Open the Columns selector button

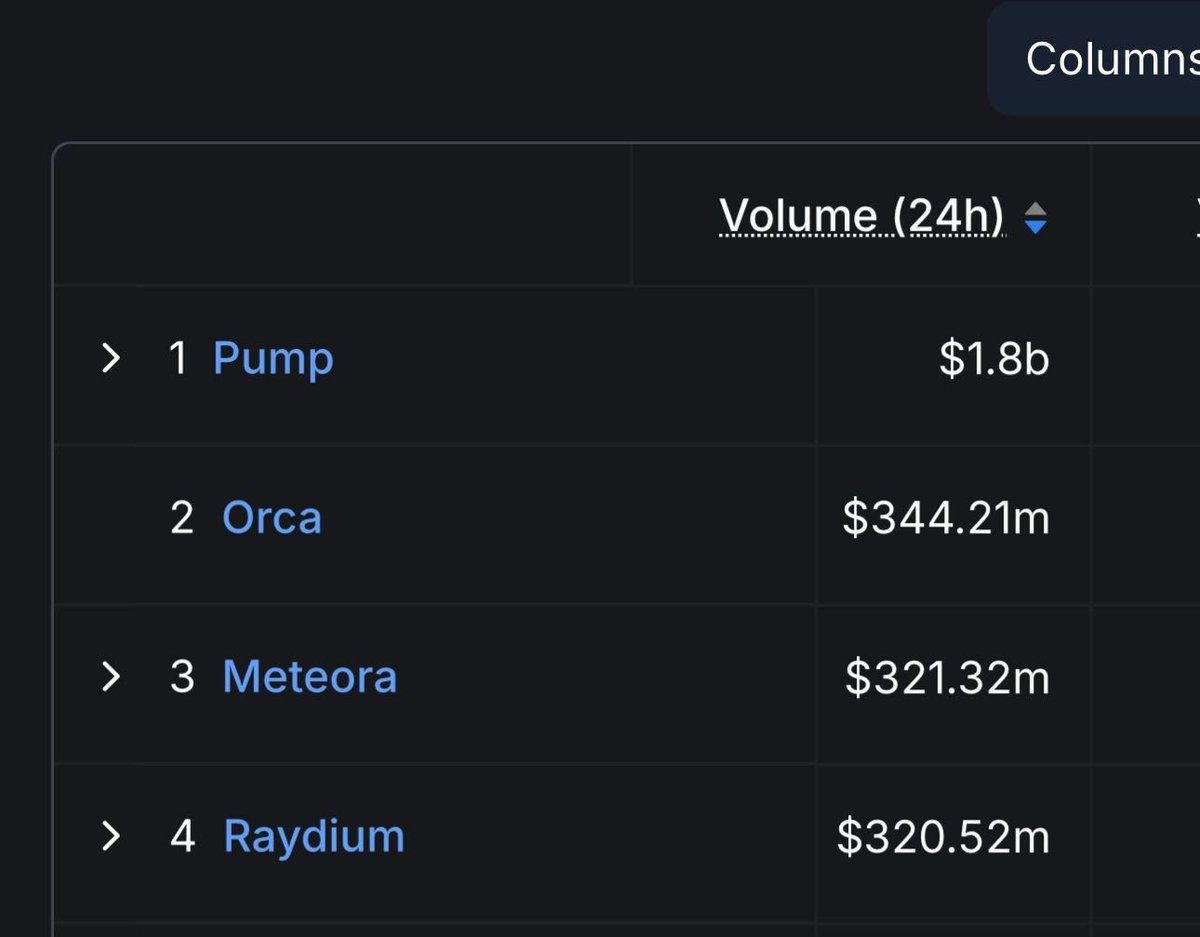coord(1094,59)
